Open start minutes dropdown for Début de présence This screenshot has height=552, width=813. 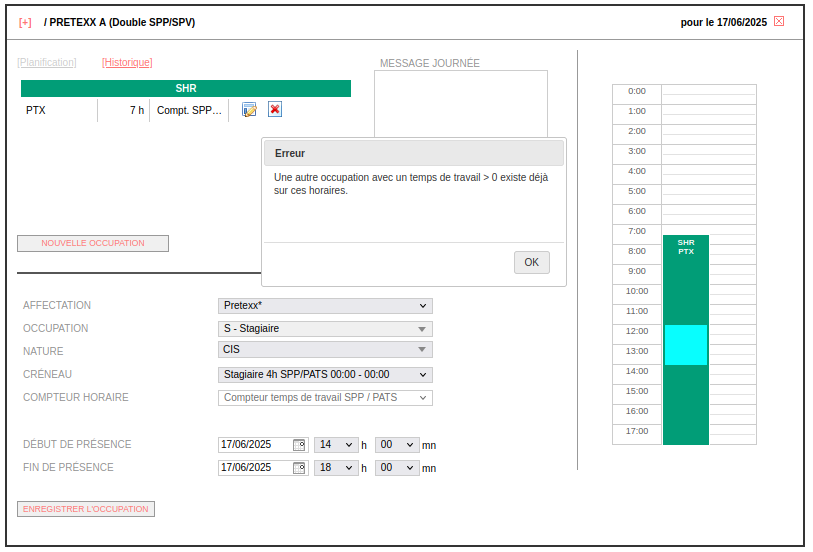[397, 445]
